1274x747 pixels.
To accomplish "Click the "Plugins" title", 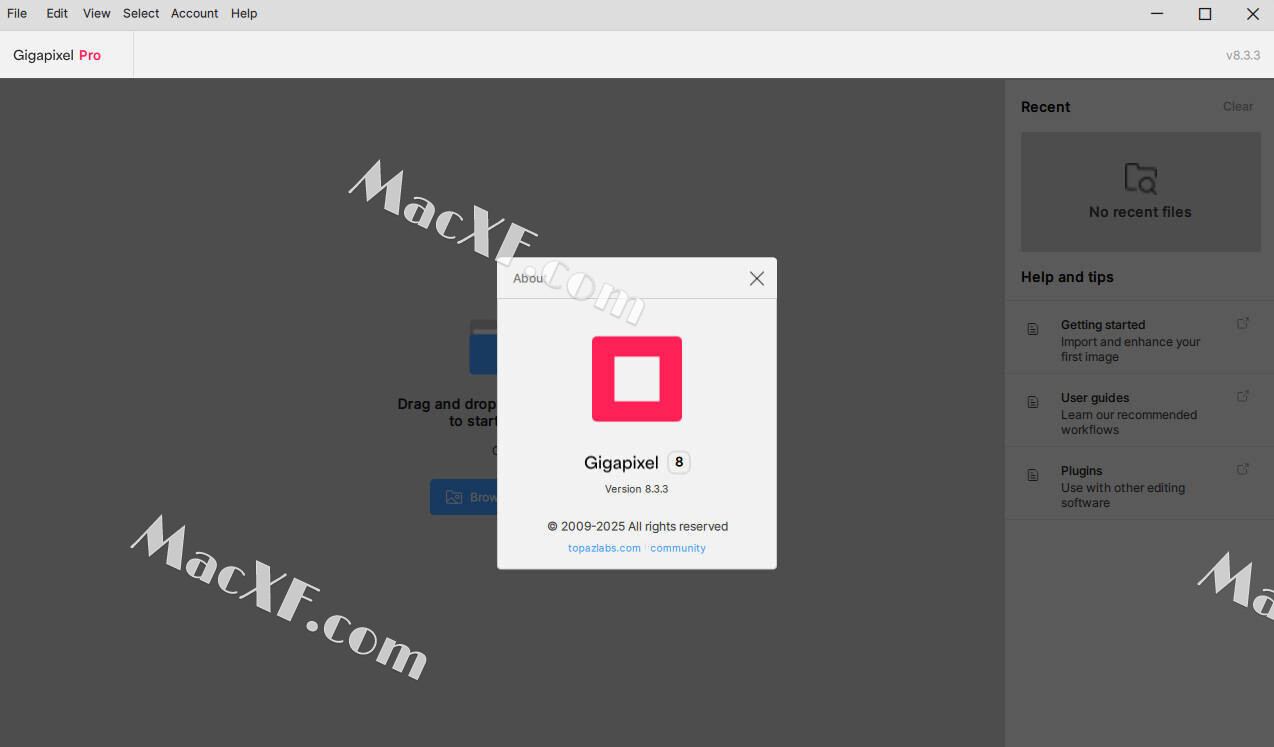I will [1082, 471].
